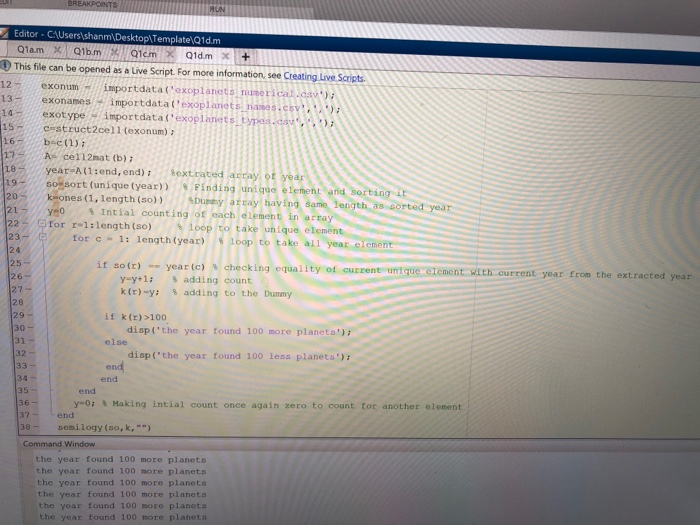Click the 'extrated array of year' comment
The width and height of the screenshot is (700, 525).
pyautogui.click(x=238, y=175)
